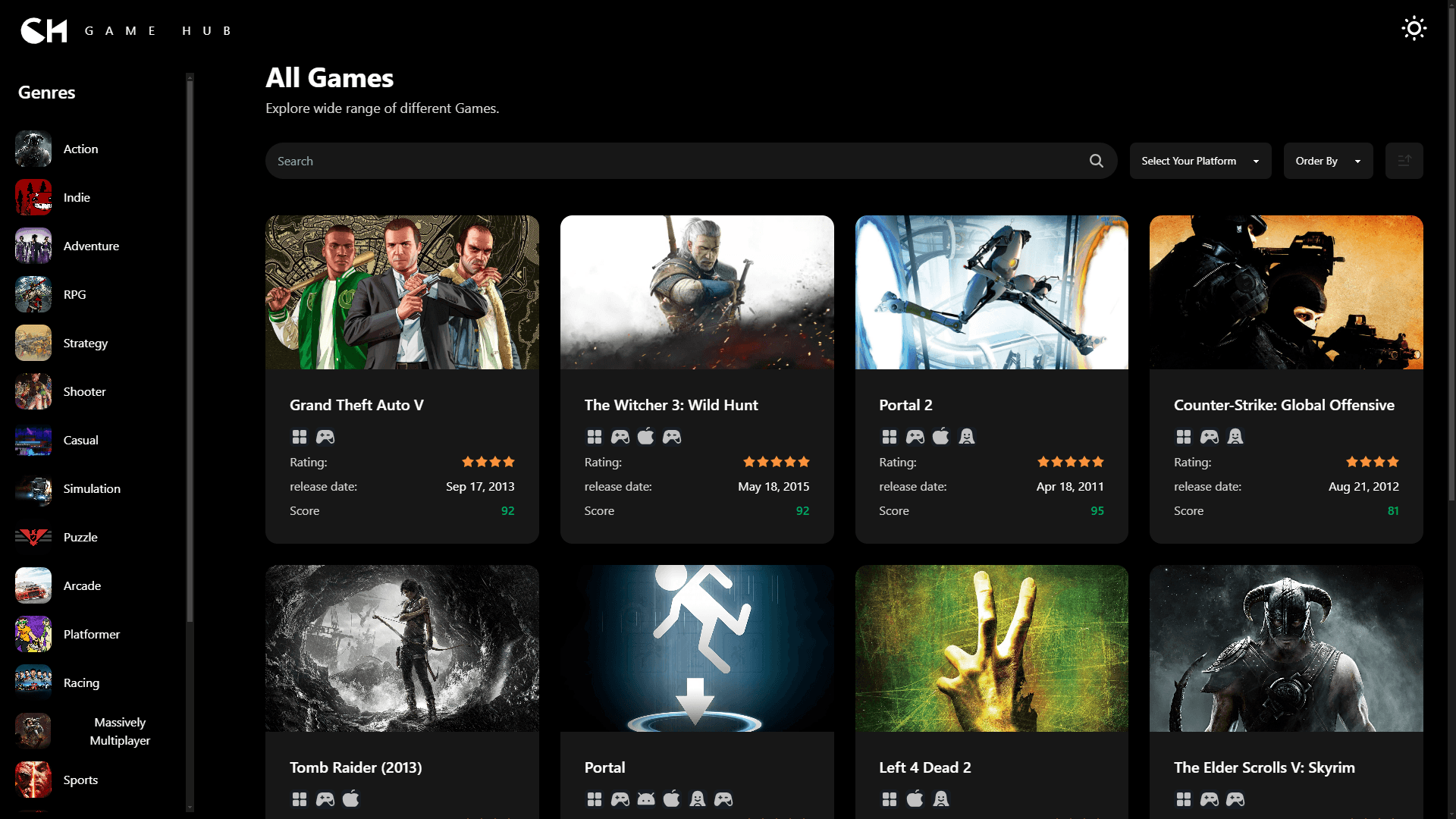Open the Massively Multiplayer genre
This screenshot has height=819, width=1456.
click(119, 731)
